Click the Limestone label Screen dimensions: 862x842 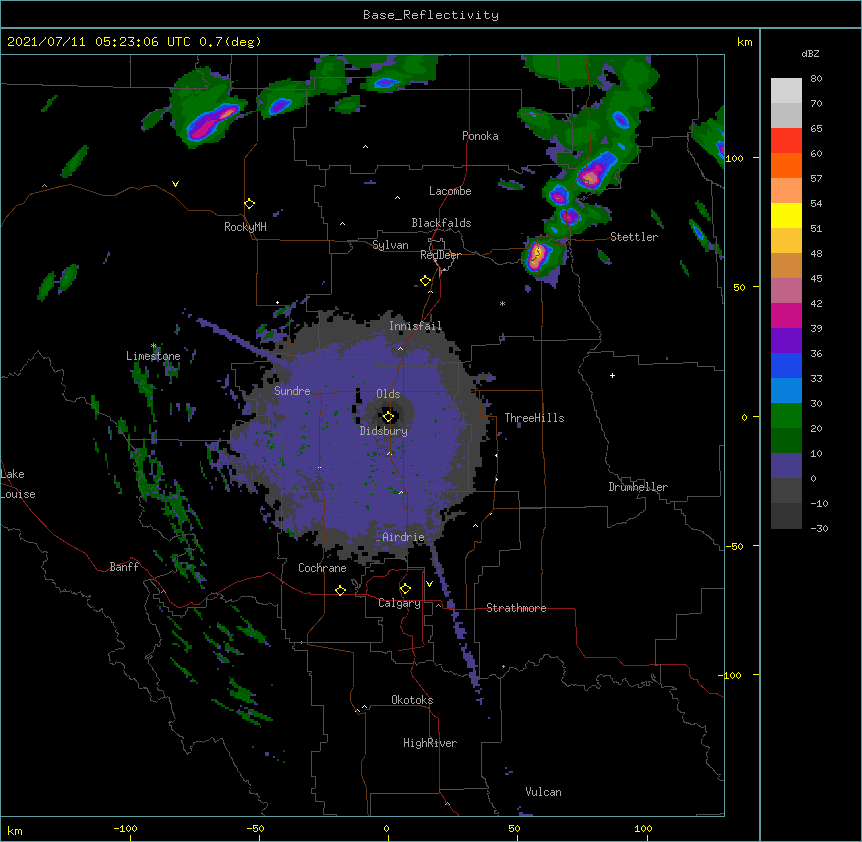pyautogui.click(x=153, y=356)
